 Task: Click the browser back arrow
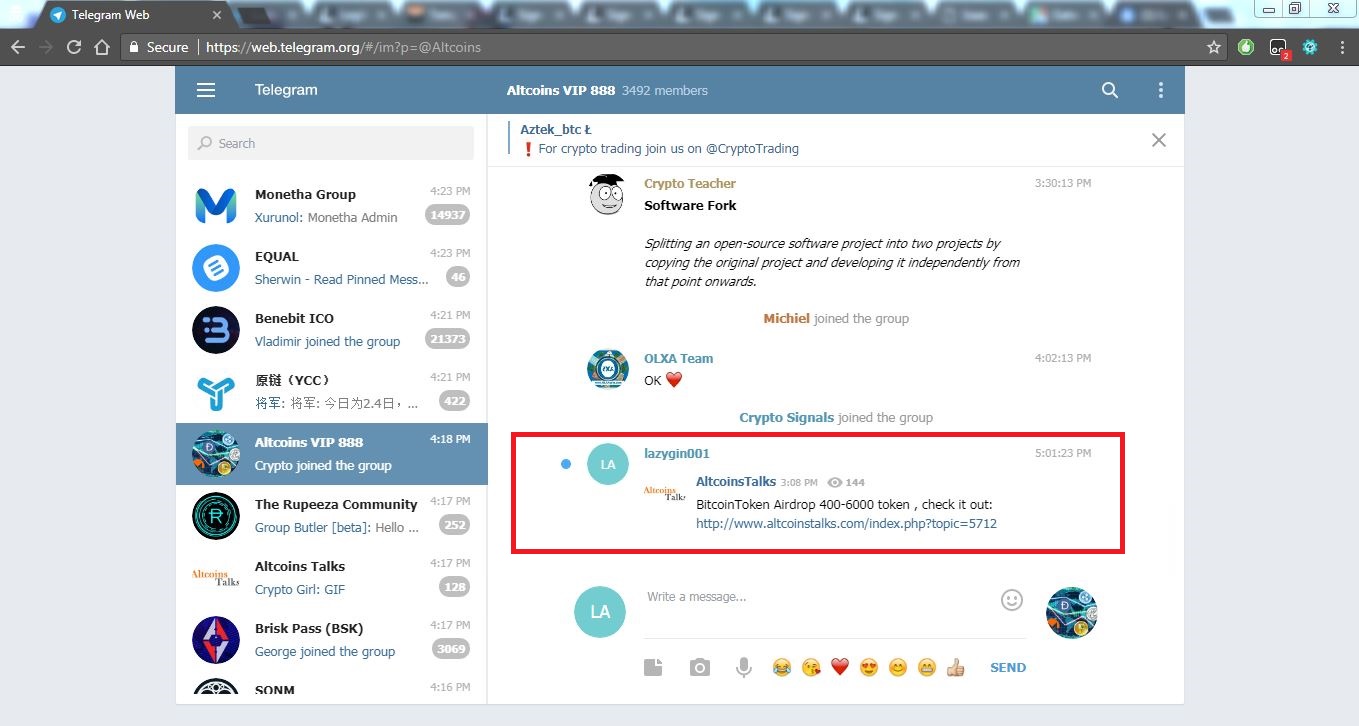pos(18,47)
